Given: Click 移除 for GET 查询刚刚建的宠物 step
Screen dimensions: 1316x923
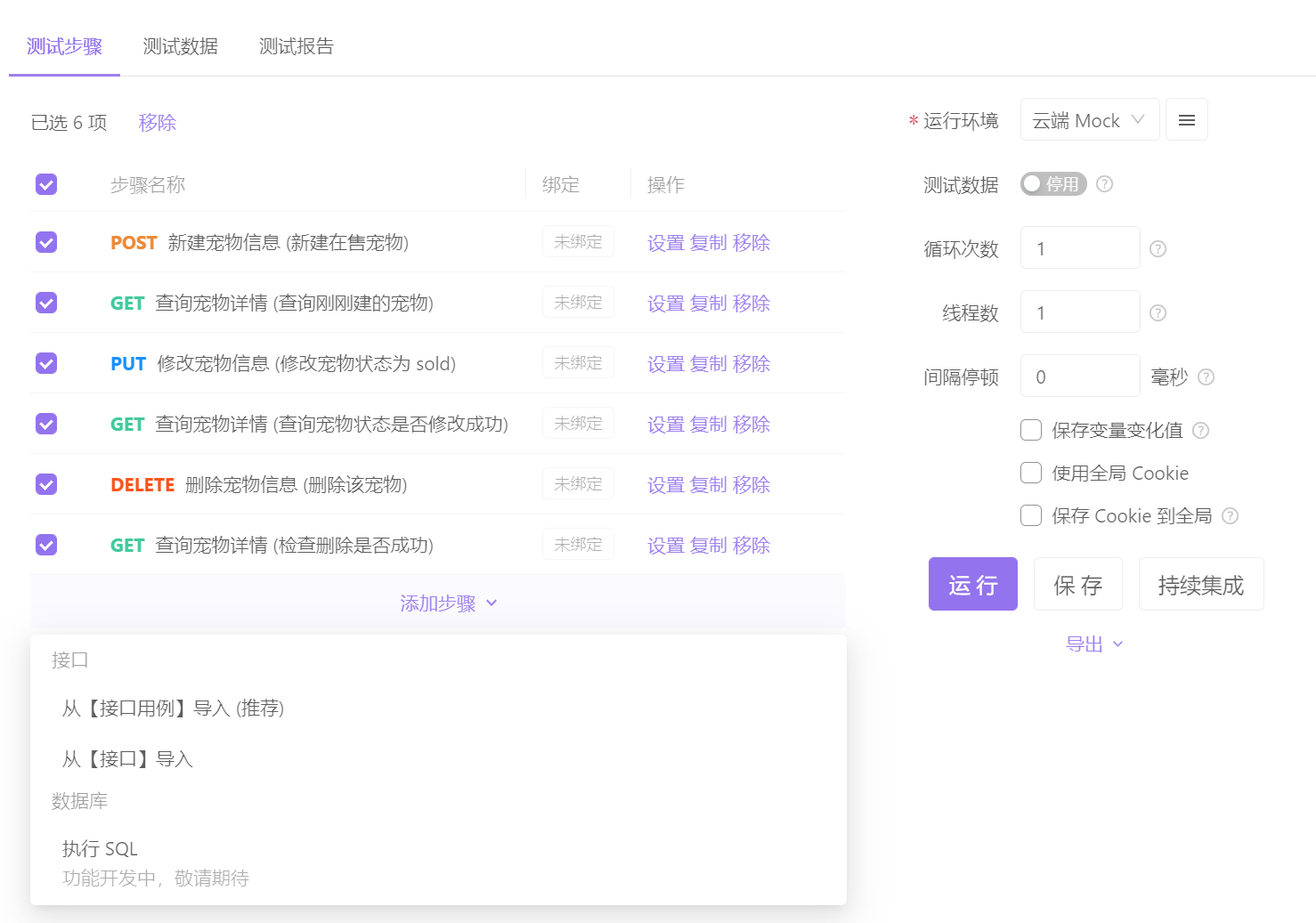Looking at the screenshot, I should 751,304.
